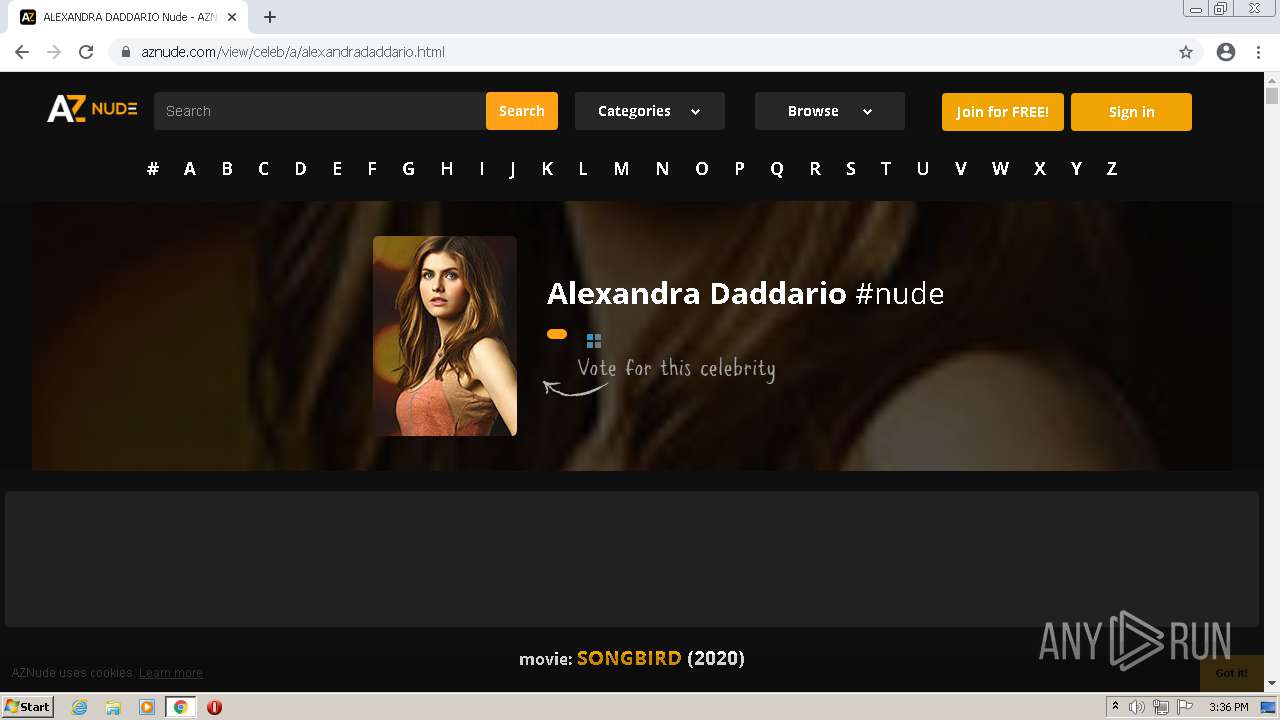This screenshot has height=720, width=1280.
Task: Open the Chrome profile avatar icon
Action: click(x=1226, y=52)
